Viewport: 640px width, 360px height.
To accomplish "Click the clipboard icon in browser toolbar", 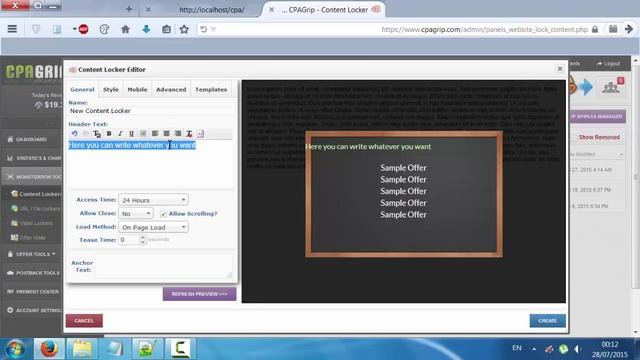I will (x=167, y=29).
